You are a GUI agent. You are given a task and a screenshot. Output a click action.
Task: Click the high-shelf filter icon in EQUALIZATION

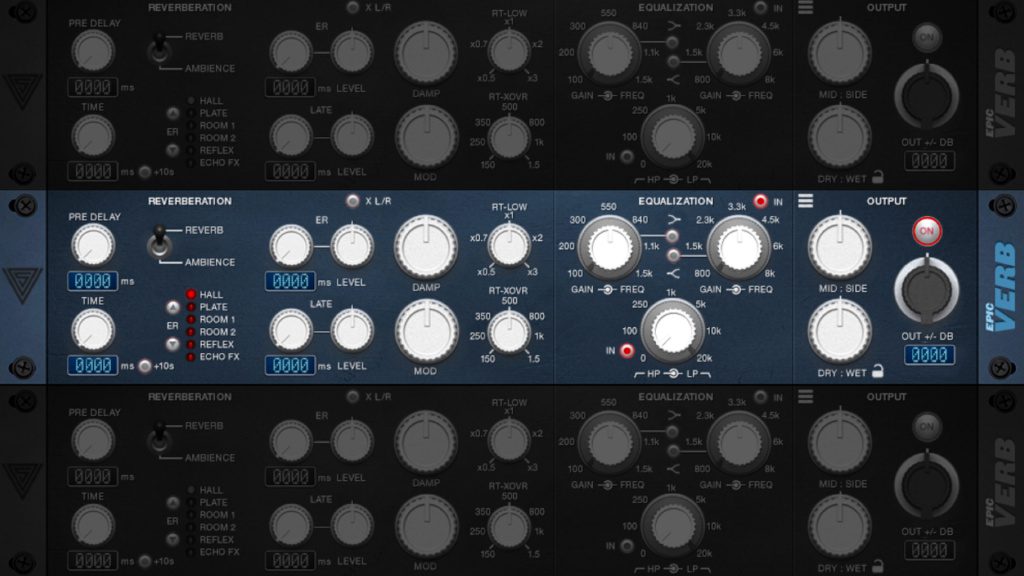coord(674,220)
